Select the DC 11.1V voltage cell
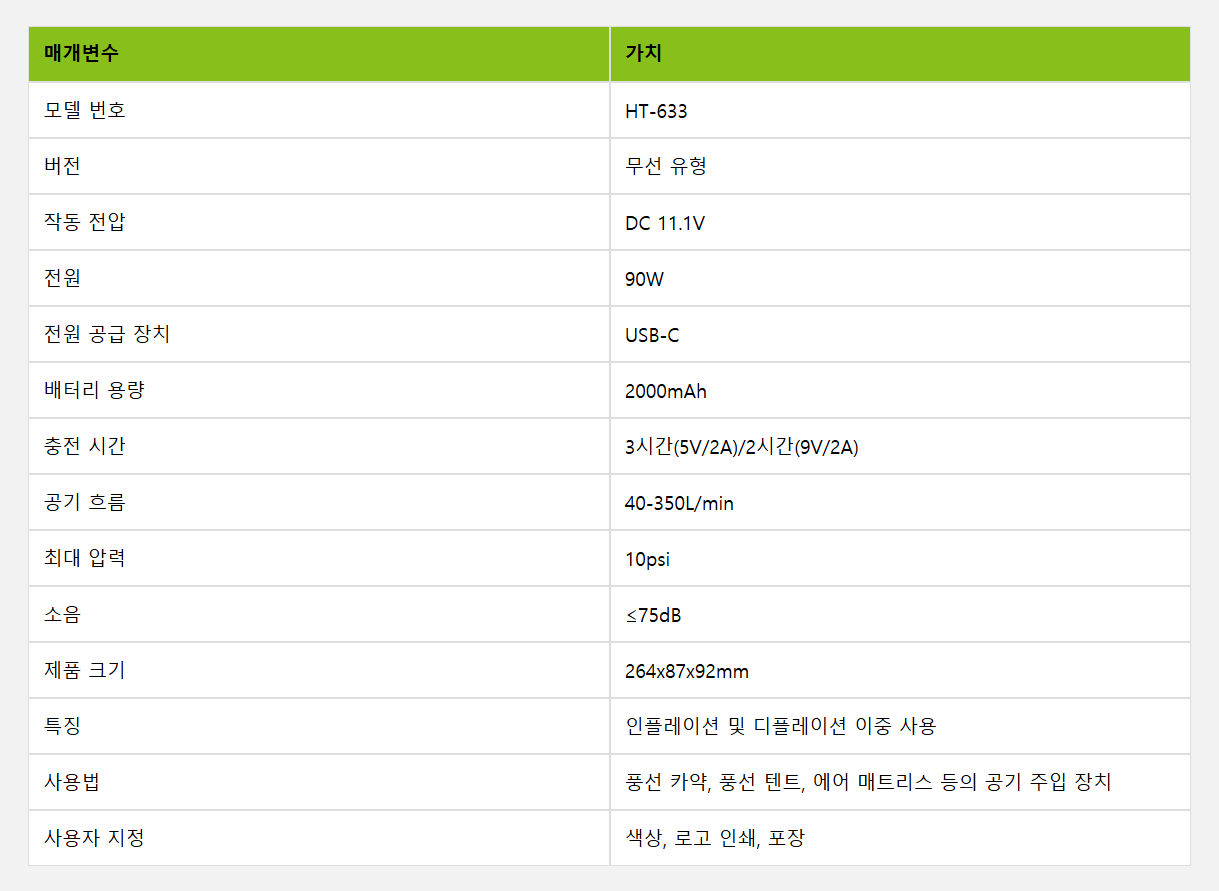 665,223
